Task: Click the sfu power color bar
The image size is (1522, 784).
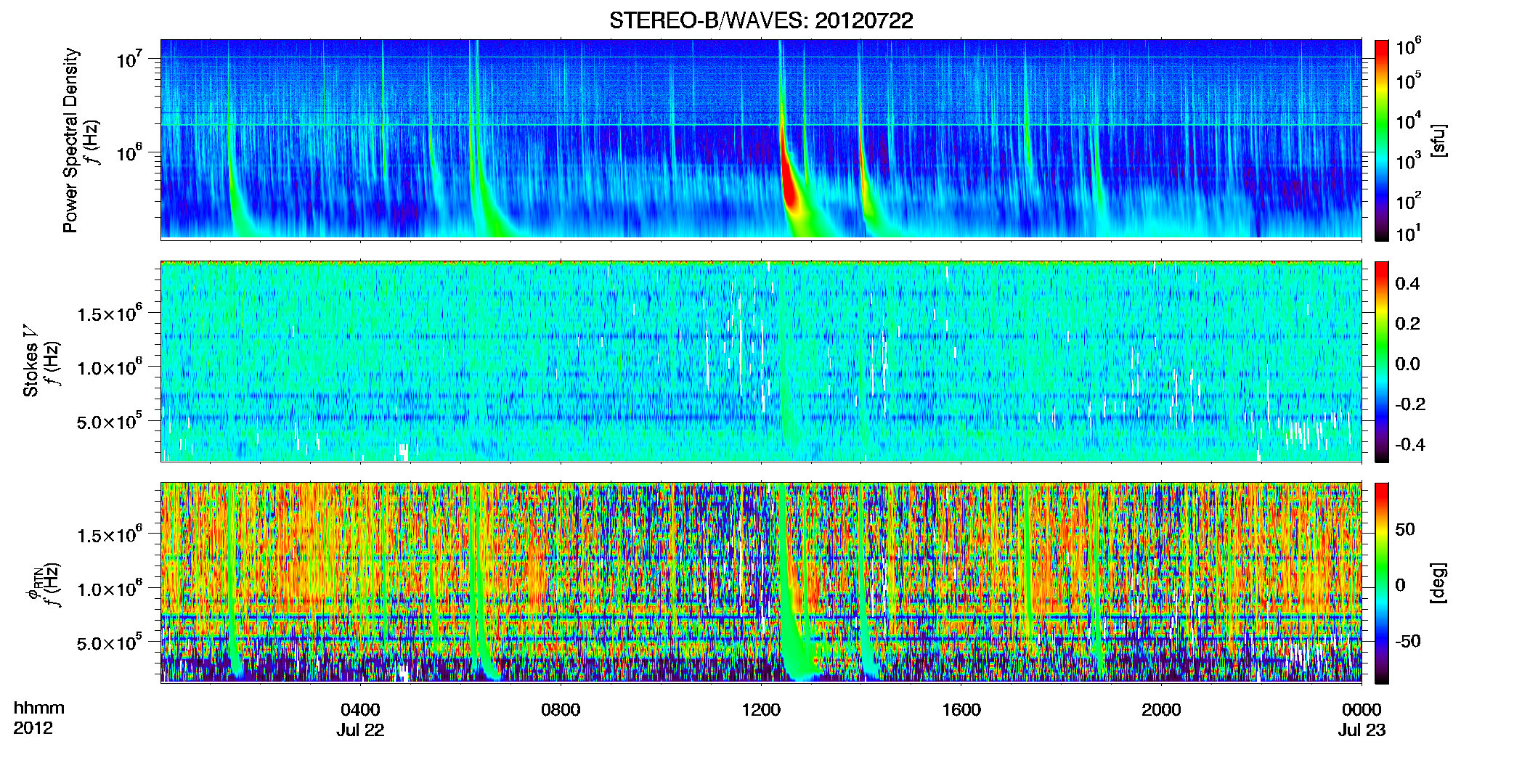Action: coord(1381,140)
